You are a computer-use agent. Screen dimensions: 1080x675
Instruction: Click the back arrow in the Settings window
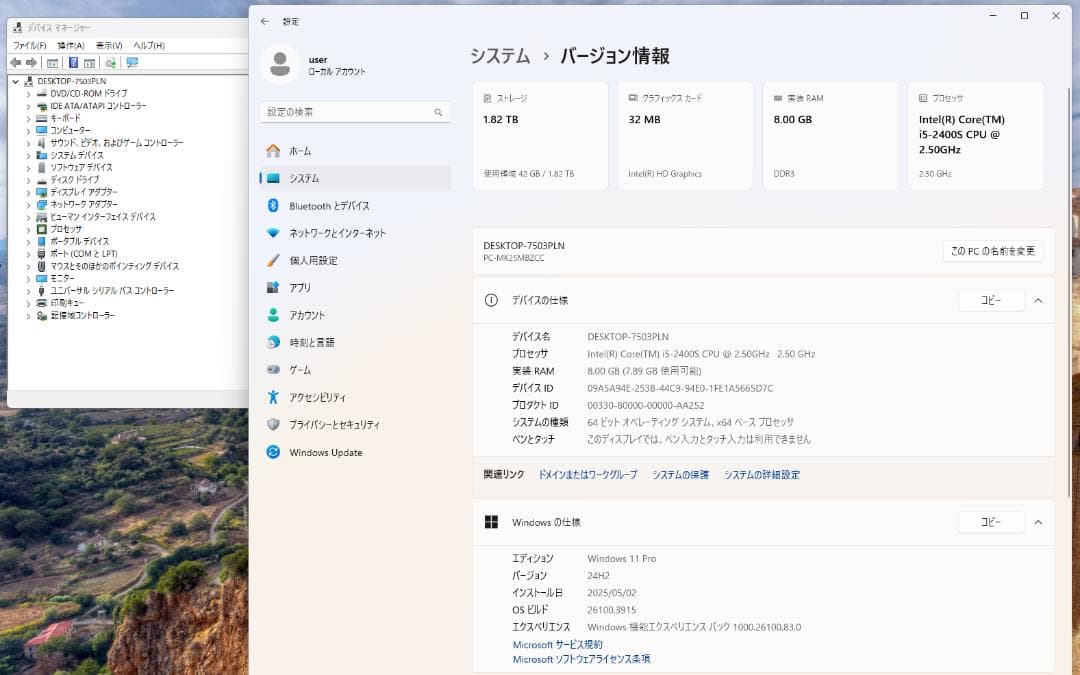(265, 20)
